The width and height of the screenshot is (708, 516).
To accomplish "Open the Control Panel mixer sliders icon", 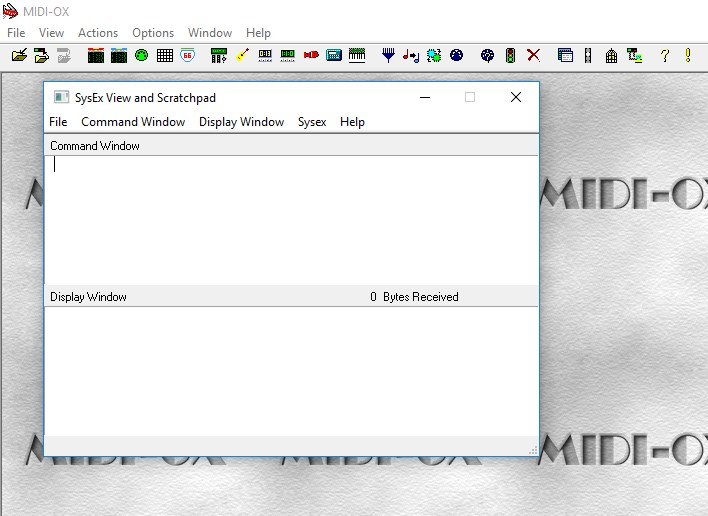I will point(219,56).
